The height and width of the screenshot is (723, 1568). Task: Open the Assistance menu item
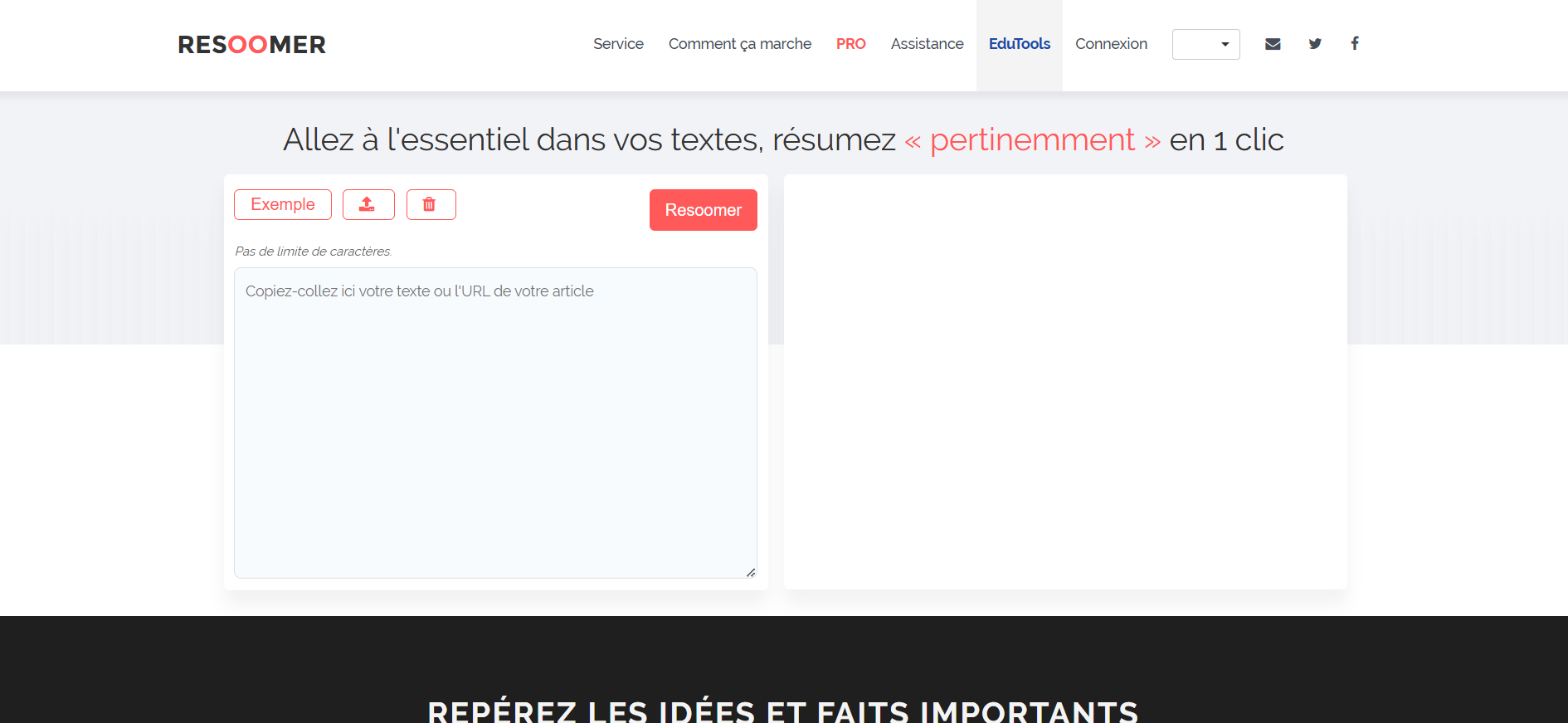point(927,44)
